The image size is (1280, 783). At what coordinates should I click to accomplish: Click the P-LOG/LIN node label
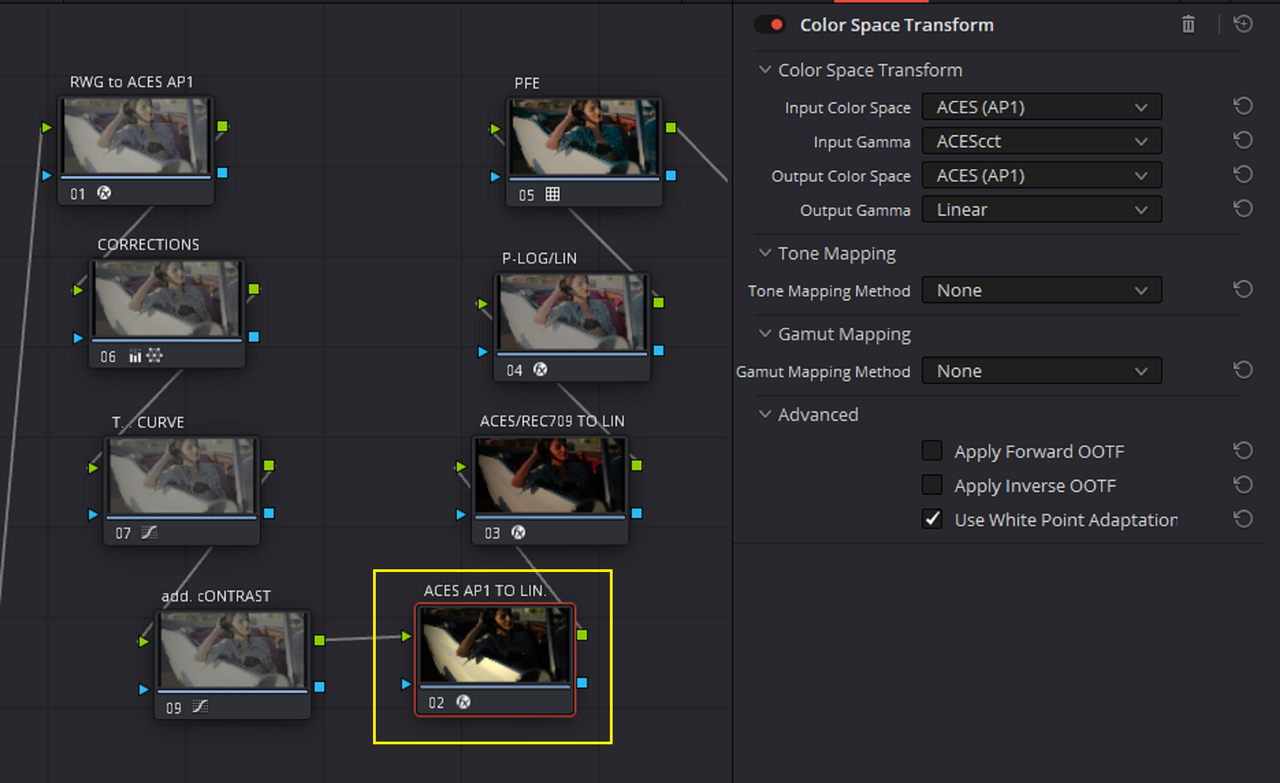pos(539,258)
